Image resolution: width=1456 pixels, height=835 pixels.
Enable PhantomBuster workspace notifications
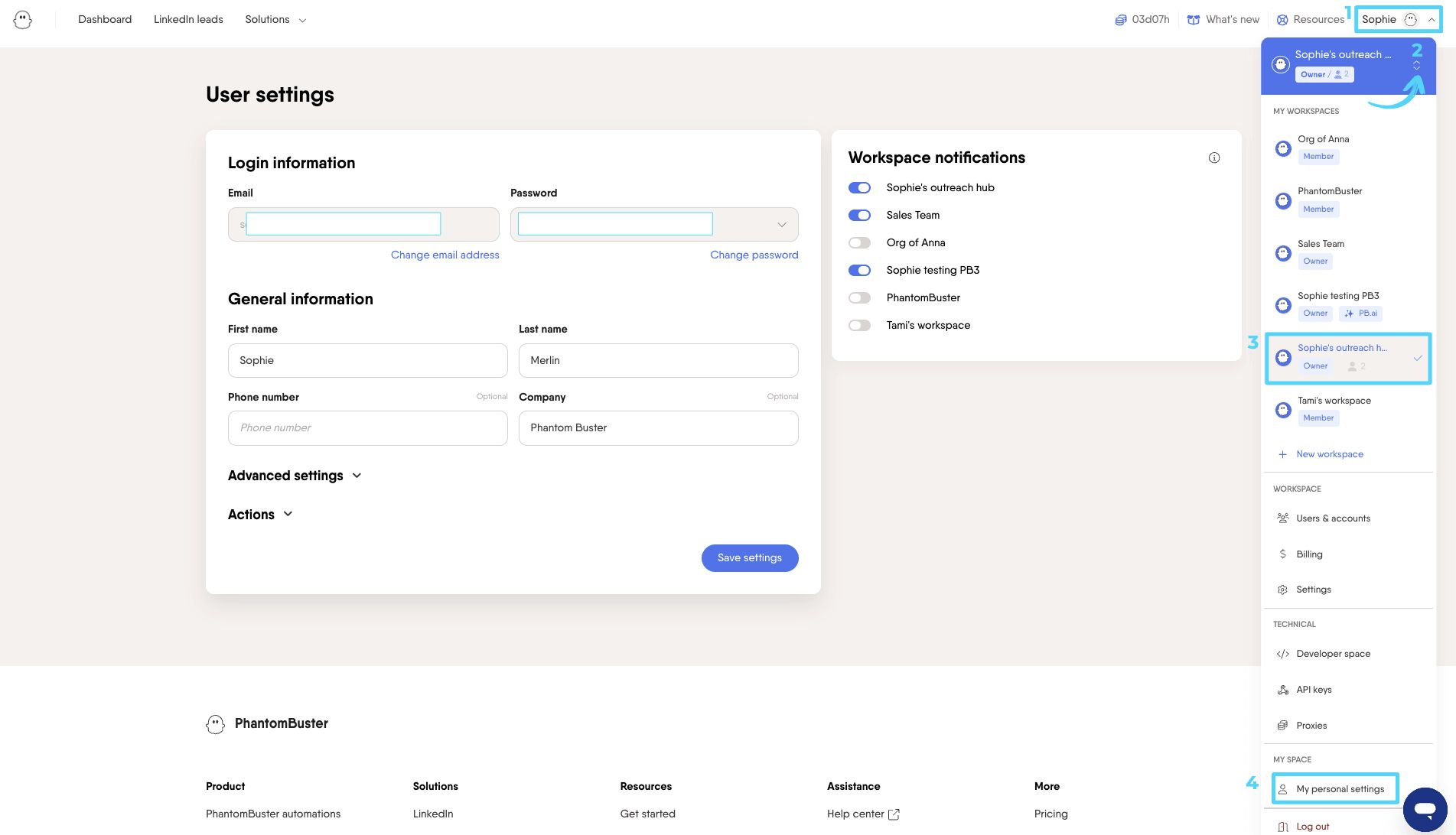point(860,298)
